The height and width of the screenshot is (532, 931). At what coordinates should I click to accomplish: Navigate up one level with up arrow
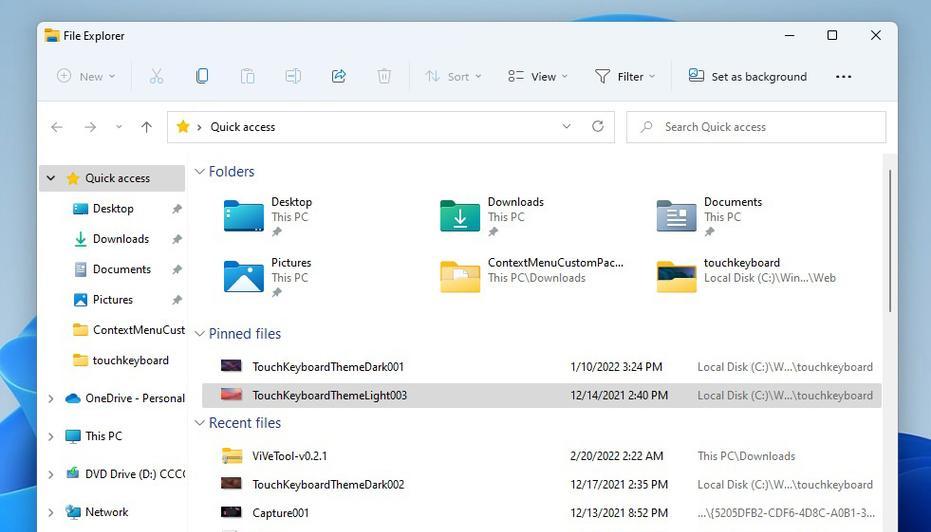[147, 127]
